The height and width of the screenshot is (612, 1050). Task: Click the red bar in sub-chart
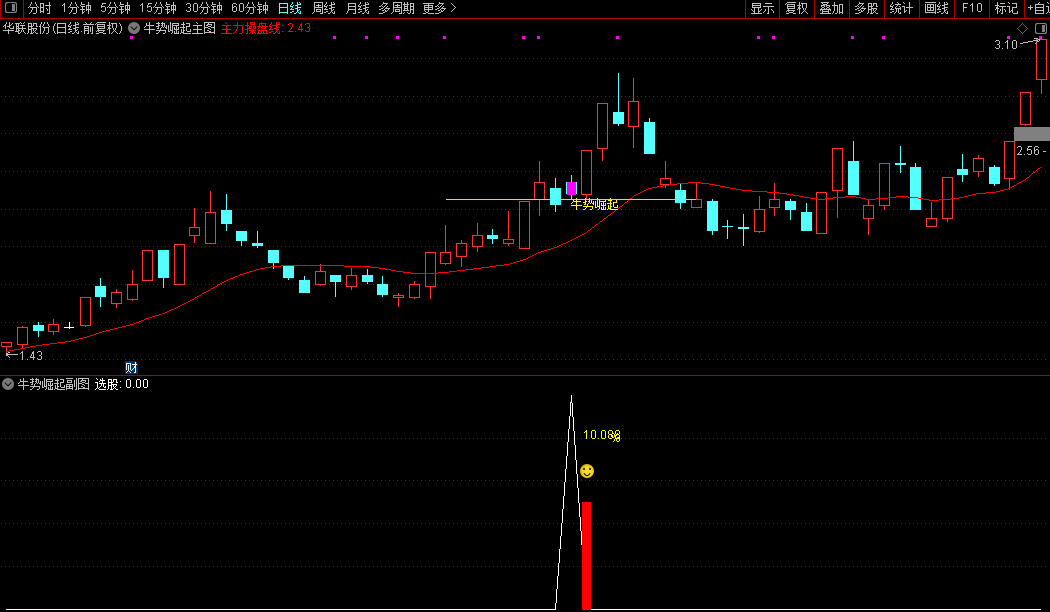pyautogui.click(x=587, y=556)
